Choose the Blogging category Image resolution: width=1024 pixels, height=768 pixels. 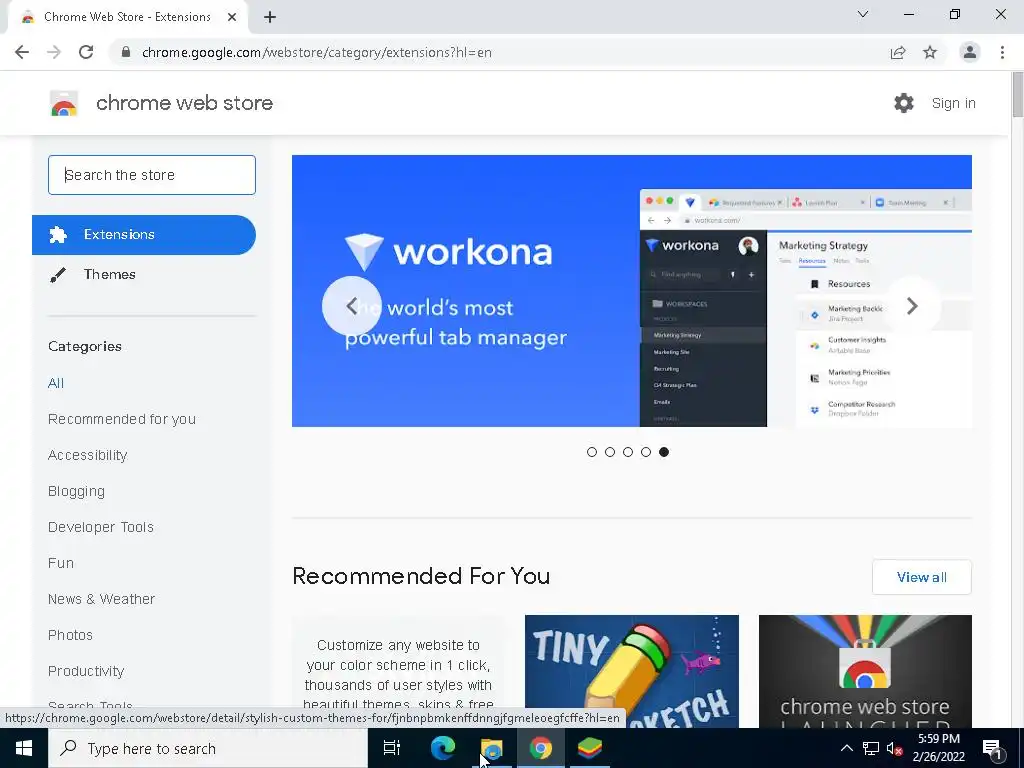pos(76,491)
